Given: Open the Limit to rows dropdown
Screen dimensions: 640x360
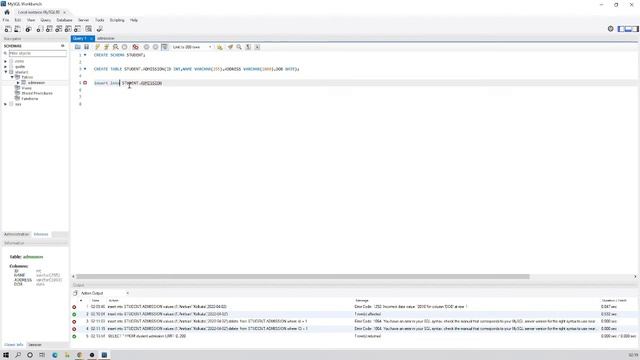Looking at the screenshot, I should click(192, 47).
